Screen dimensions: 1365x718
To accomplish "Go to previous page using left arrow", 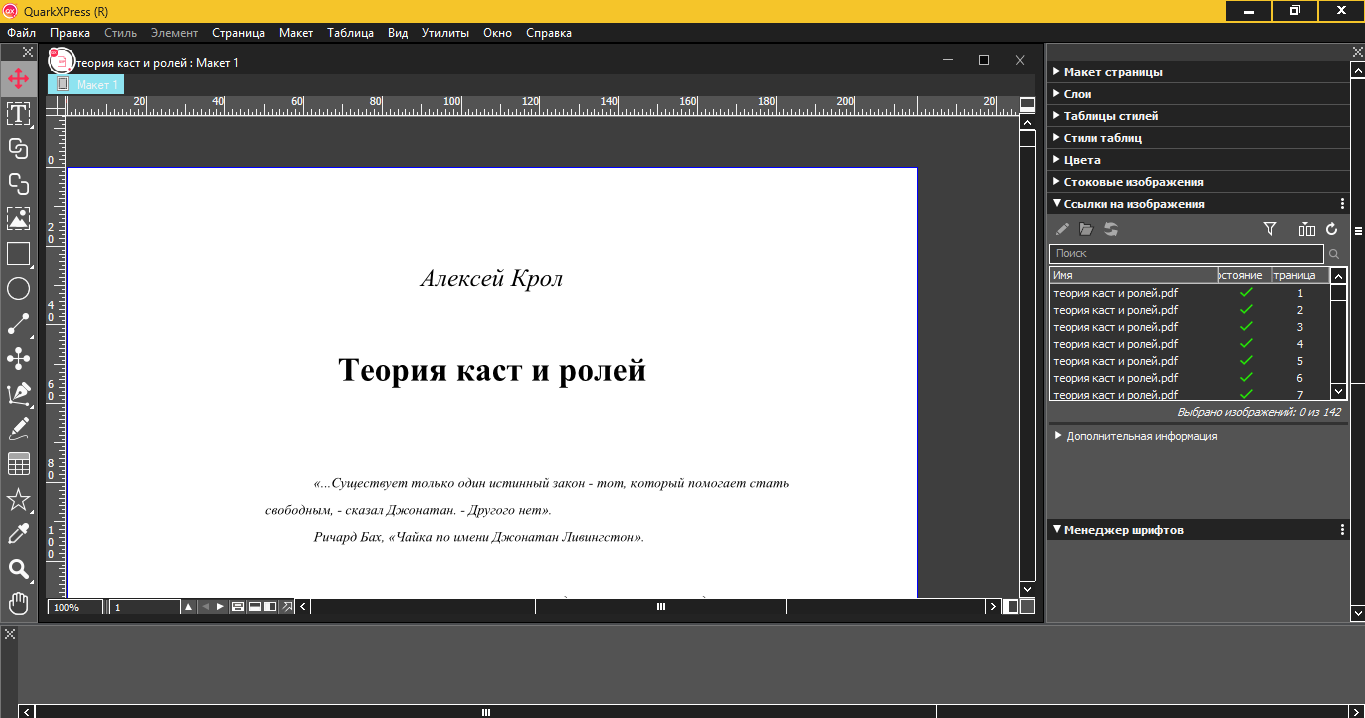I will [x=205, y=607].
